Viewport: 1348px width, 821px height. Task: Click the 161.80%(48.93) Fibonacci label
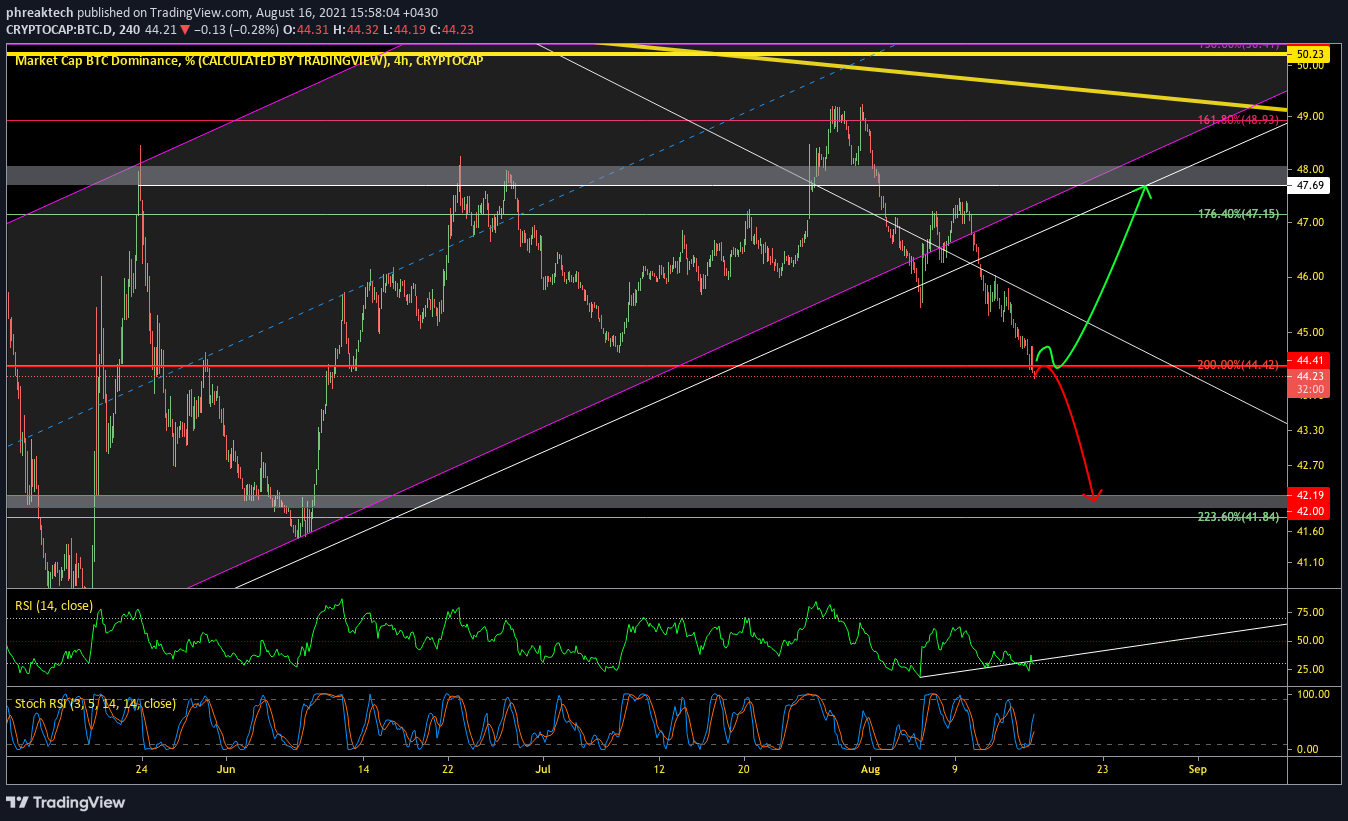pos(1238,120)
